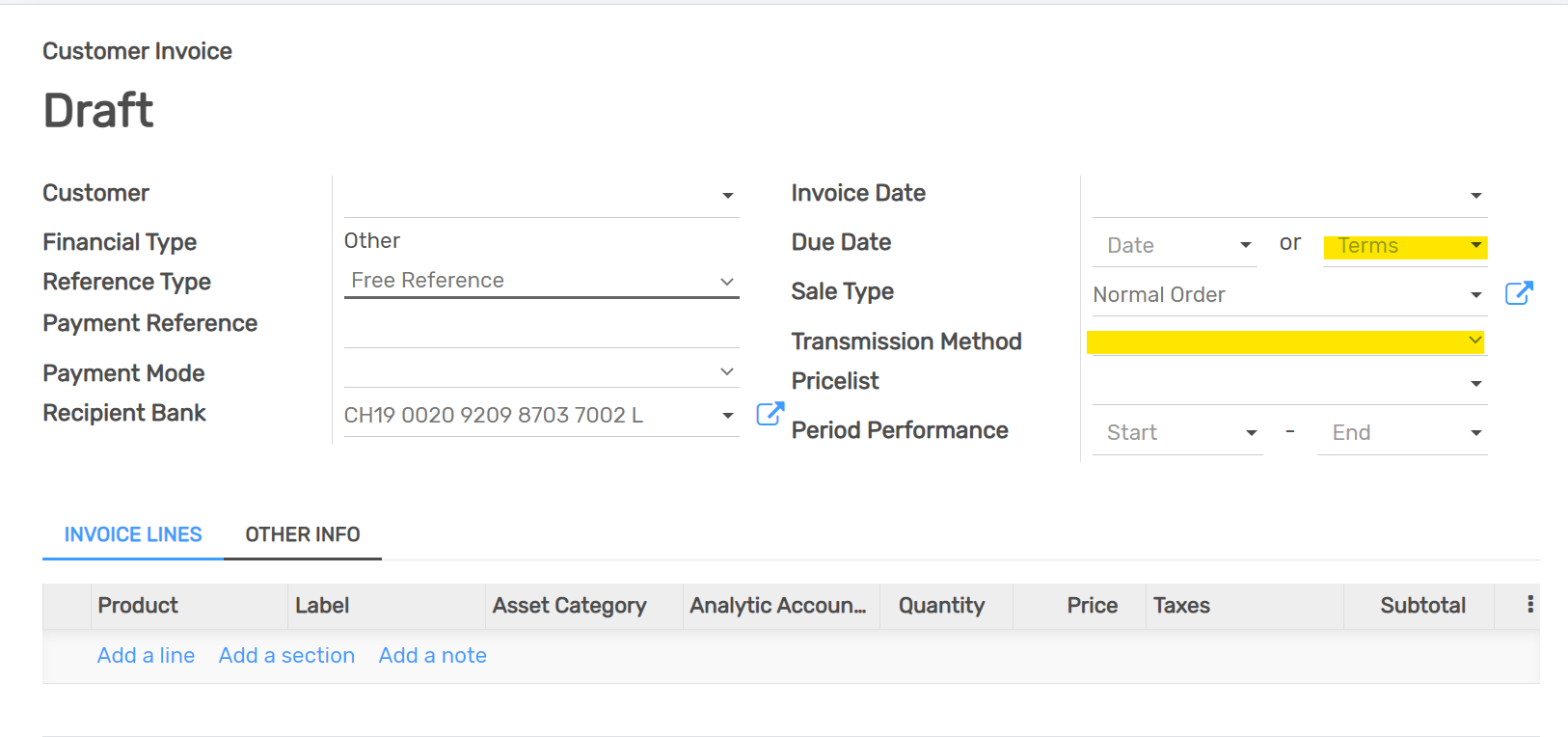Open external link next to Recipient Bank
Screen dimensions: 1568x737
click(x=770, y=414)
